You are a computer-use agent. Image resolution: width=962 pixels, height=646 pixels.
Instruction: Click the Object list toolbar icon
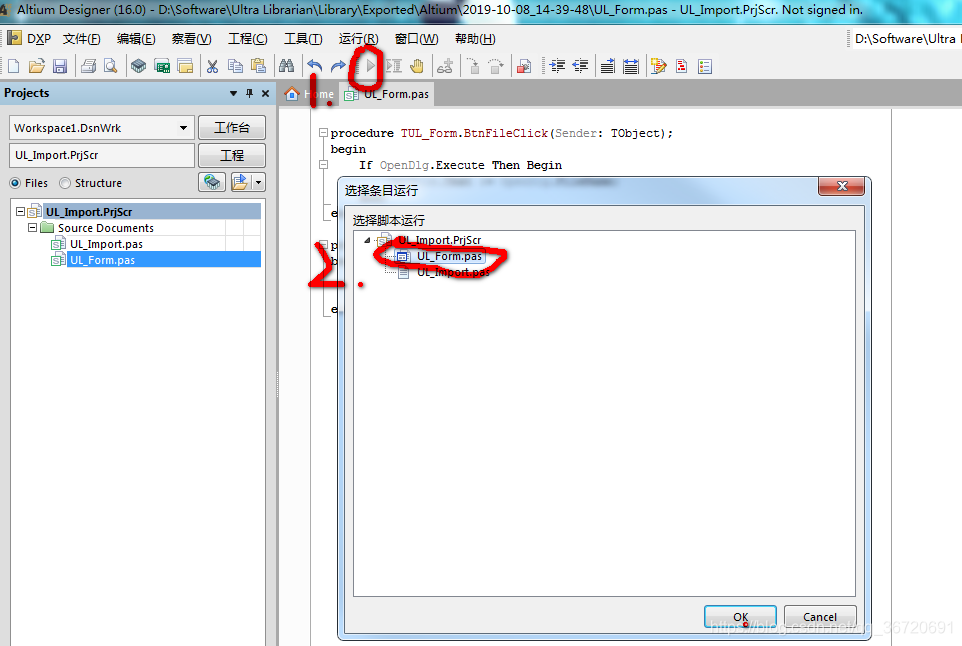click(x=705, y=66)
